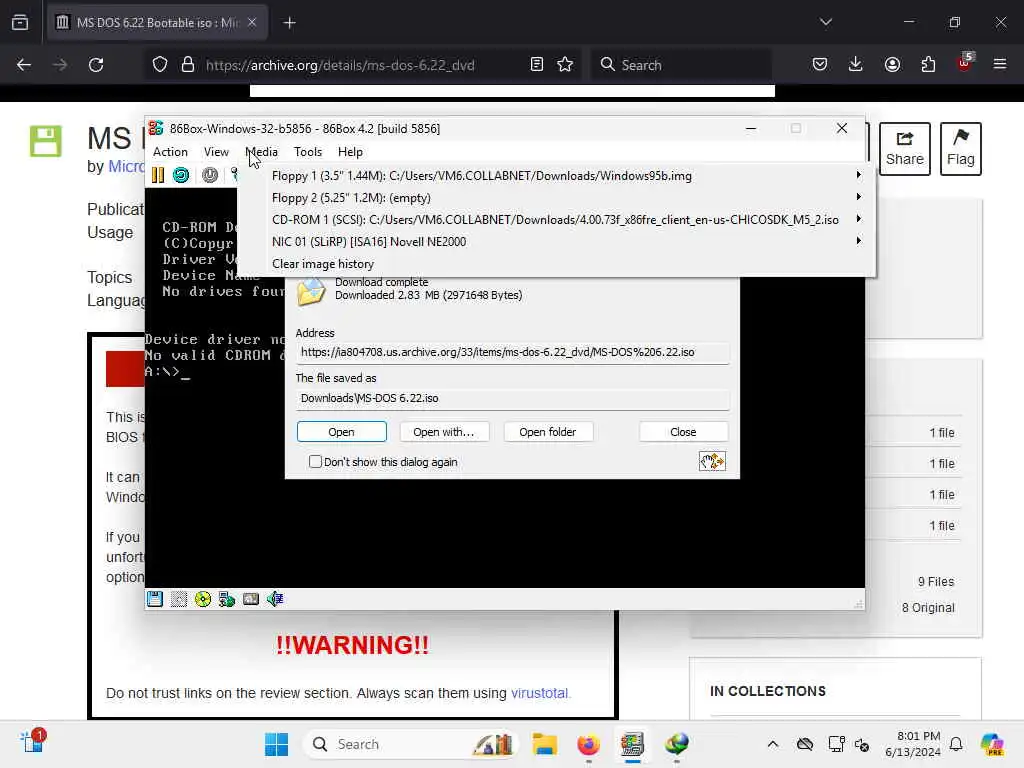
Task: Click the 9 Files text
Action: point(936,581)
